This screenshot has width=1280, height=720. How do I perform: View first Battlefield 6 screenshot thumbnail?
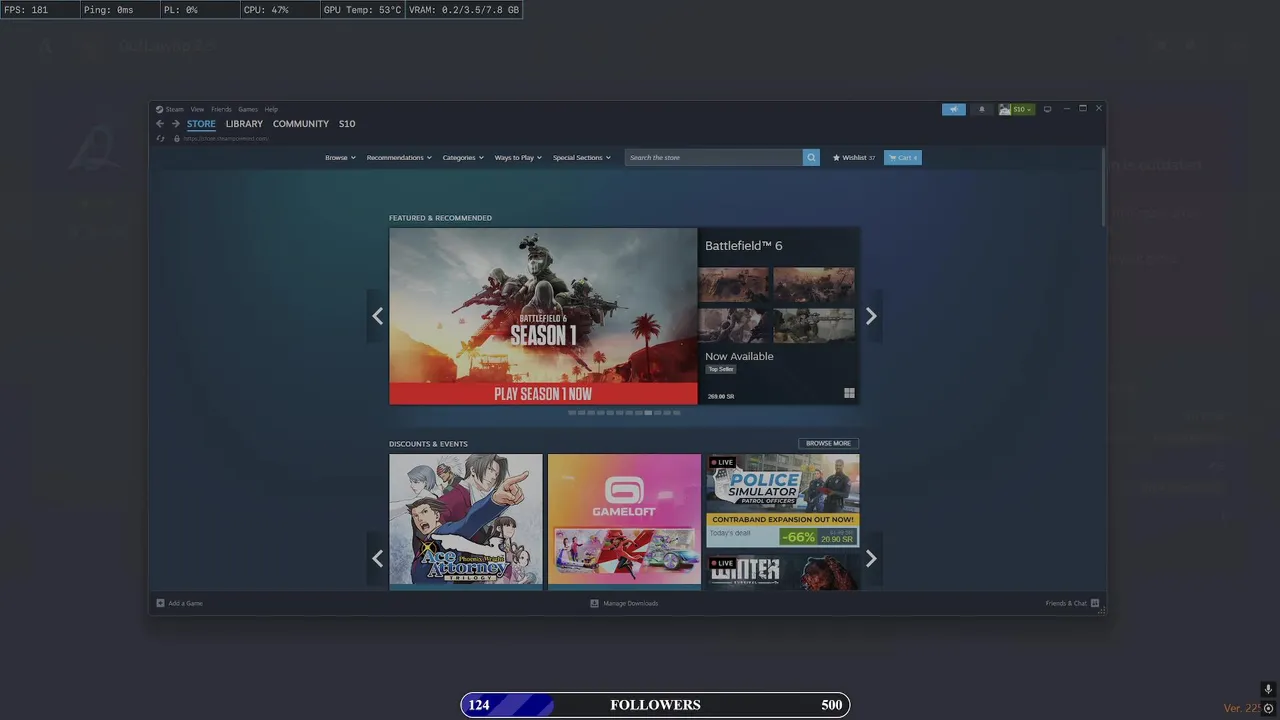pyautogui.click(x=734, y=285)
